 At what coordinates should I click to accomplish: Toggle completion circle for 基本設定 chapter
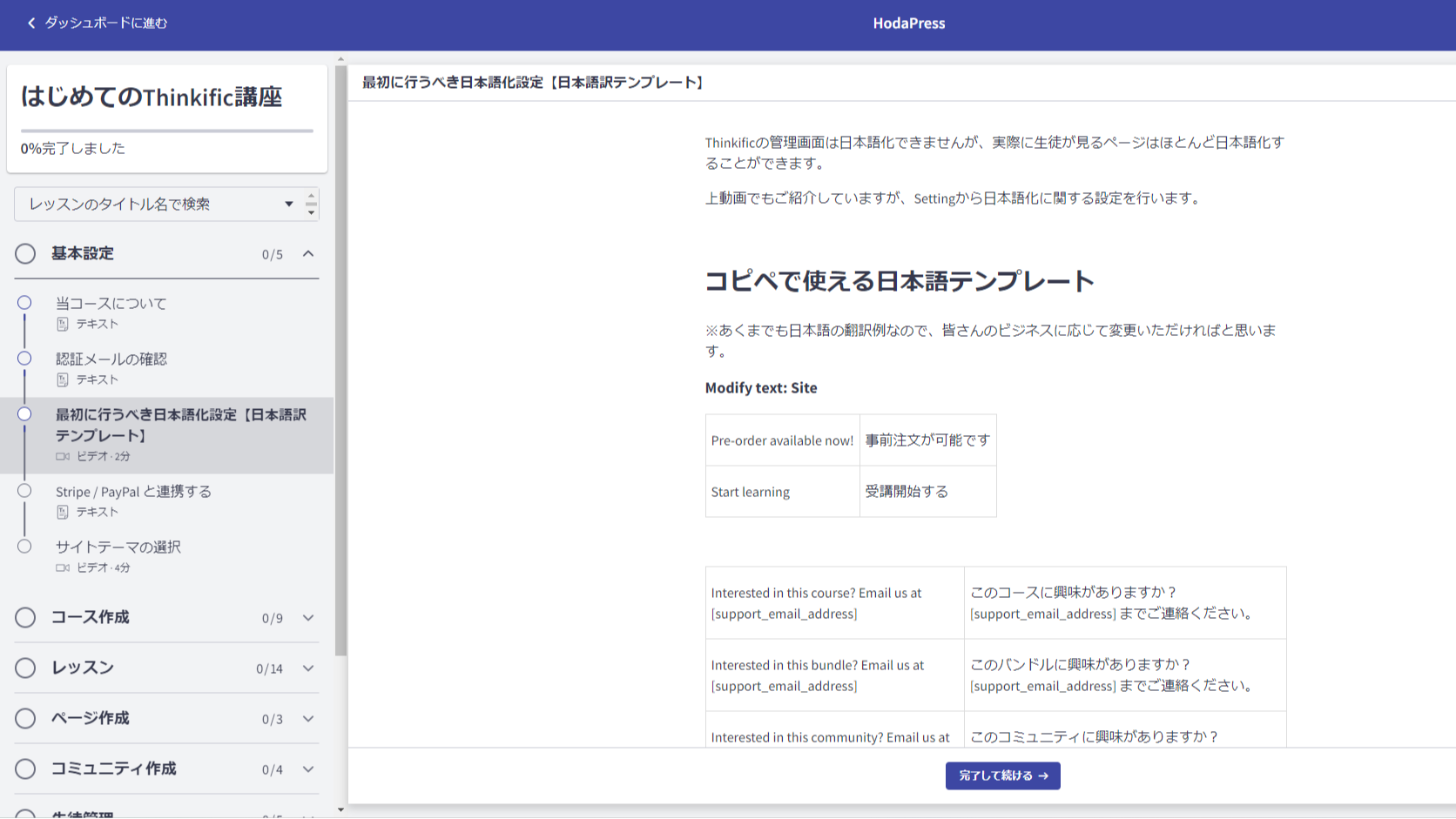coord(25,253)
